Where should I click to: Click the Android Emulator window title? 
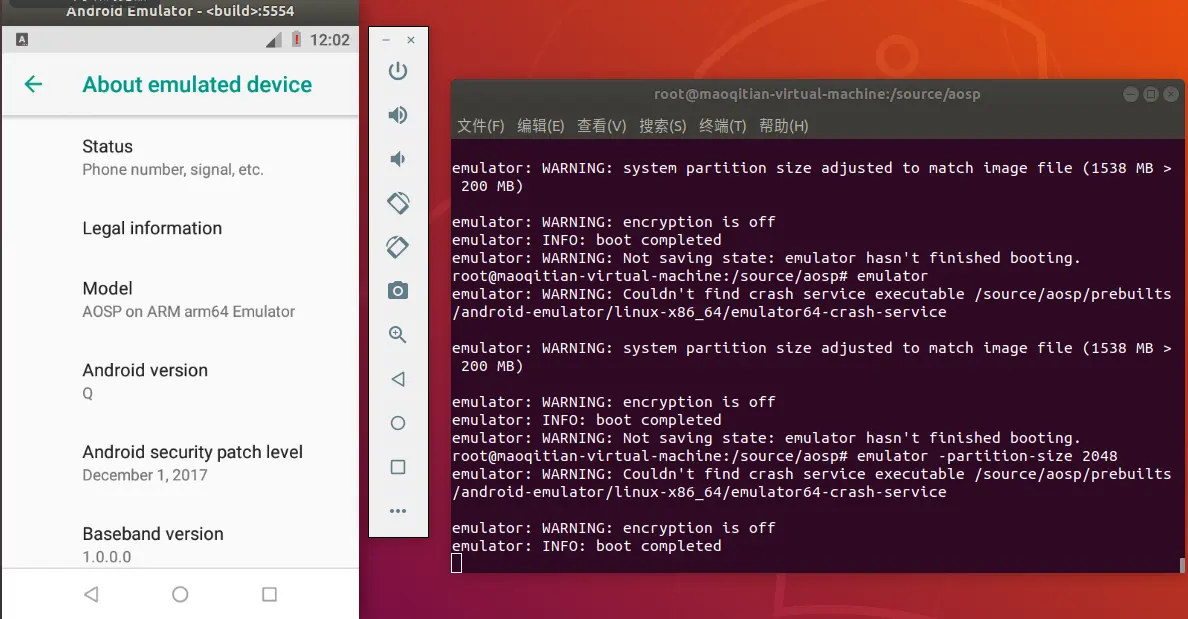(x=180, y=11)
